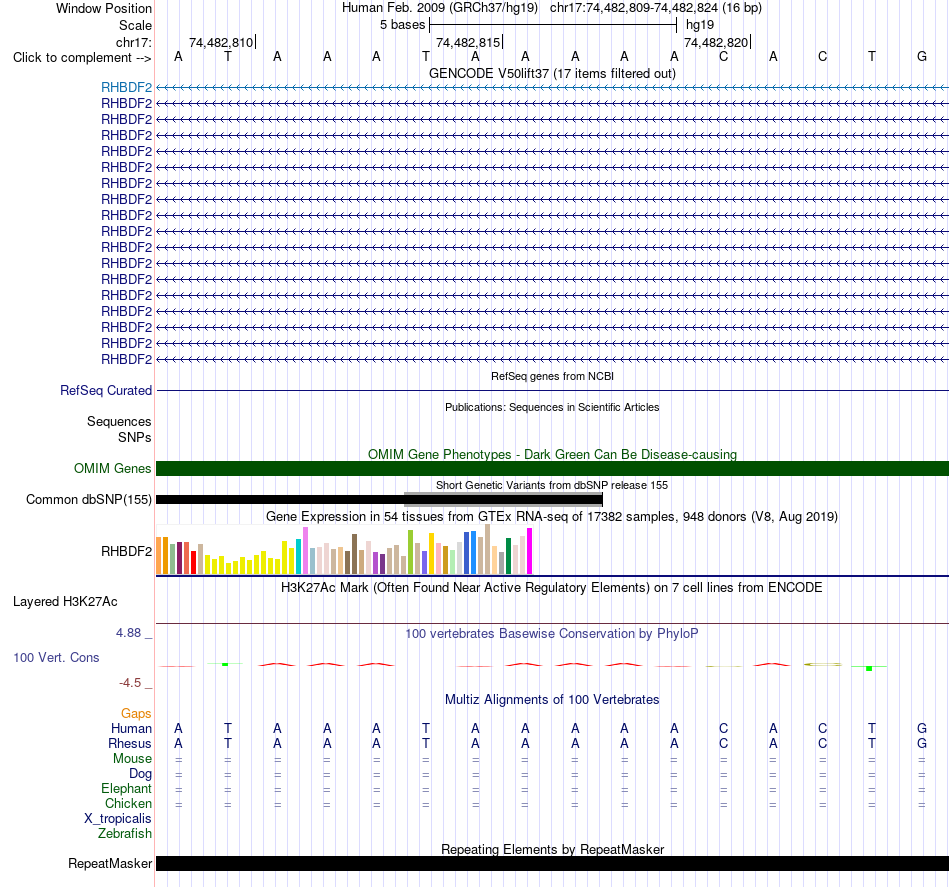The width and height of the screenshot is (950, 887).
Task: Click the Dog alignment row label
Action: pyautogui.click(x=140, y=774)
